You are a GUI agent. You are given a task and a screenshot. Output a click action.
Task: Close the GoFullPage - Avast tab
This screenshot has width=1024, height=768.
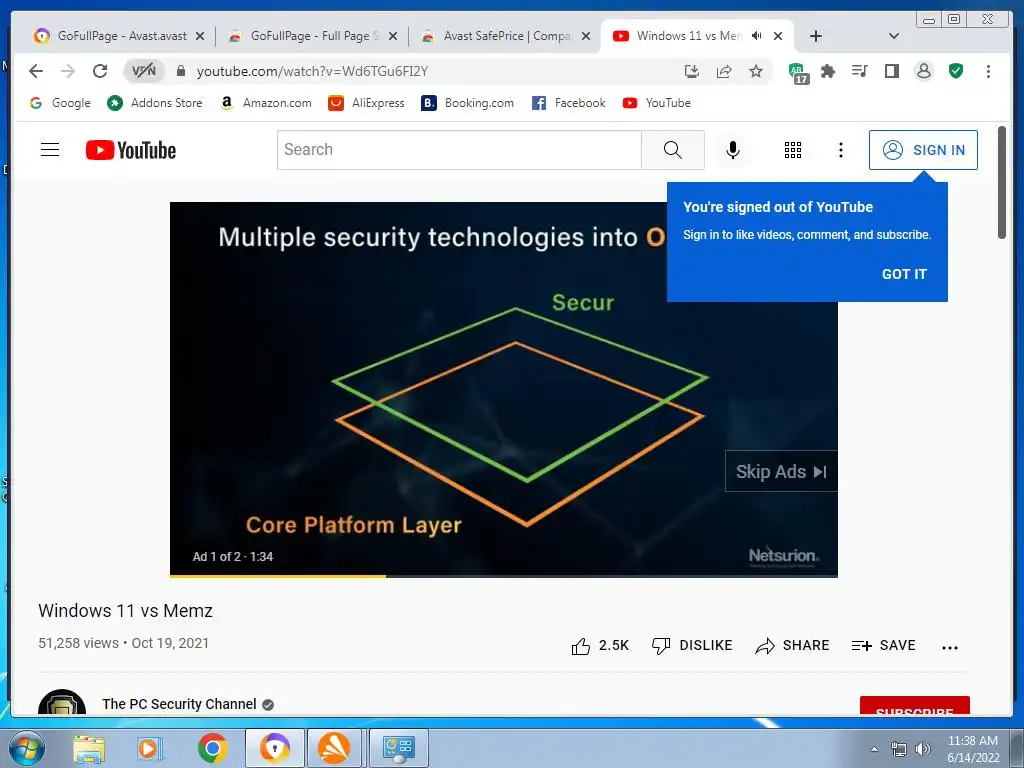(x=200, y=36)
